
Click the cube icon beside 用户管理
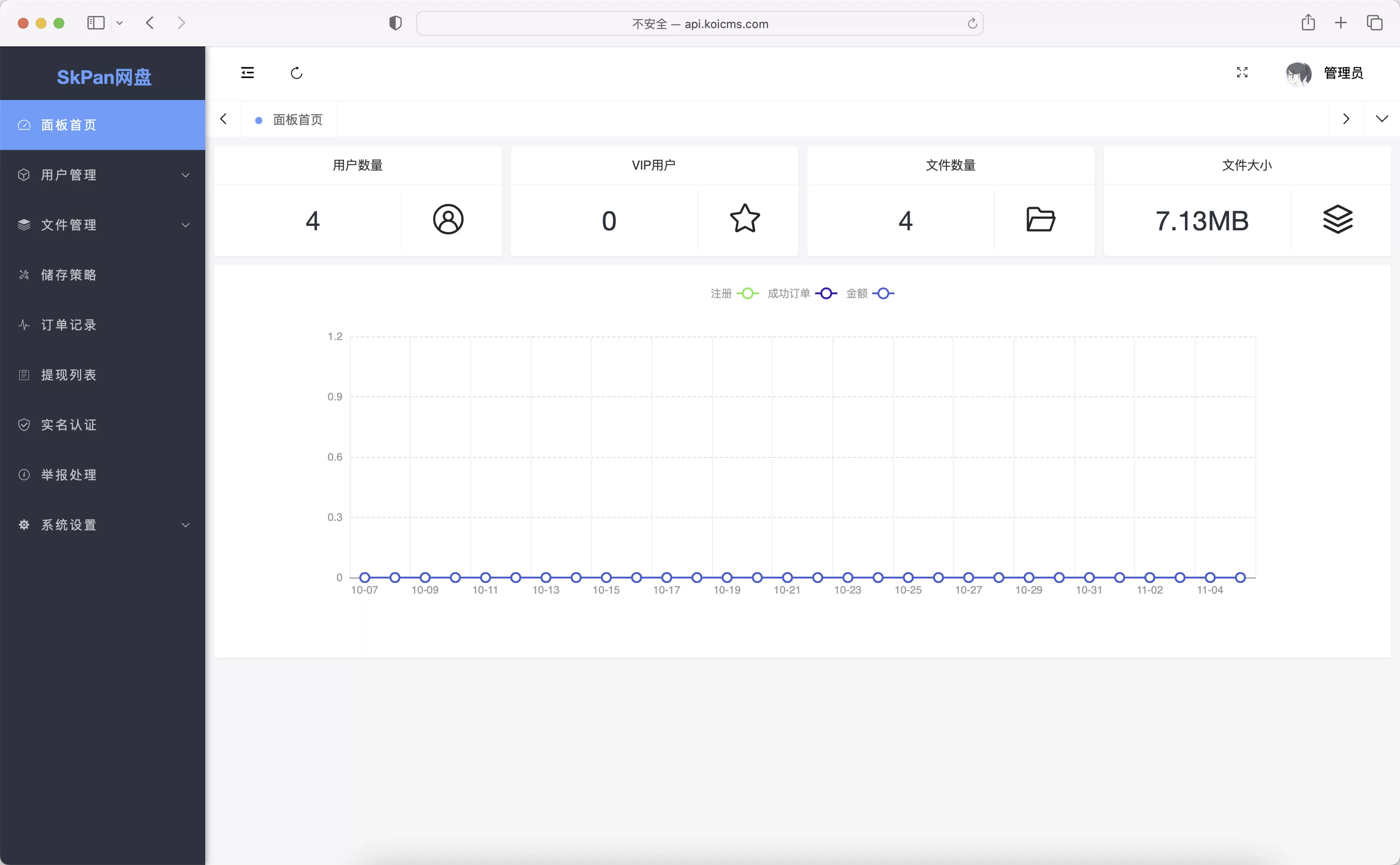tap(24, 175)
